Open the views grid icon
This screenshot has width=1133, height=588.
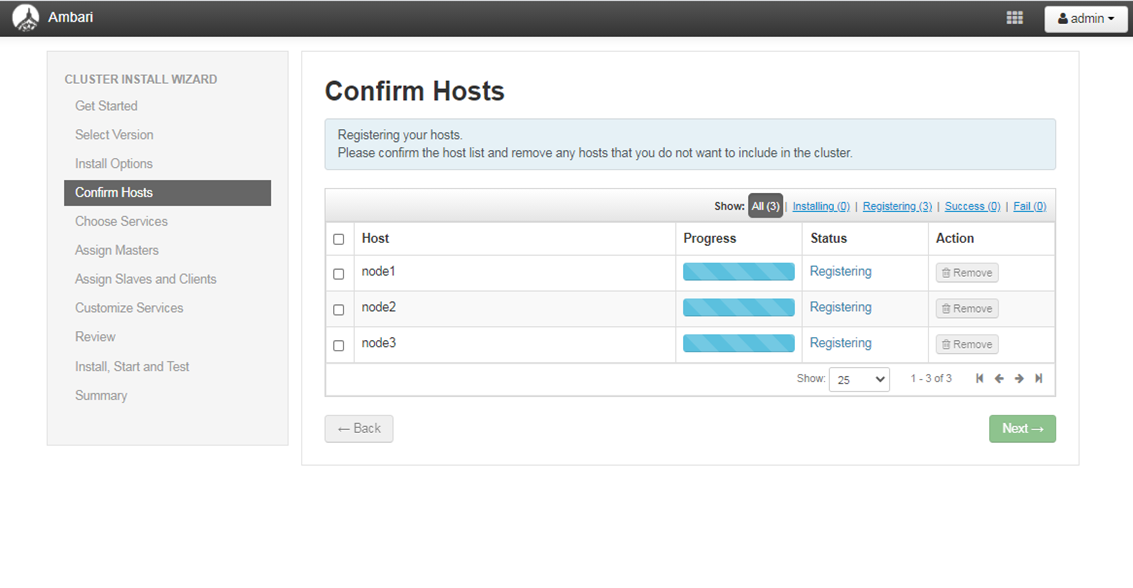click(1014, 18)
